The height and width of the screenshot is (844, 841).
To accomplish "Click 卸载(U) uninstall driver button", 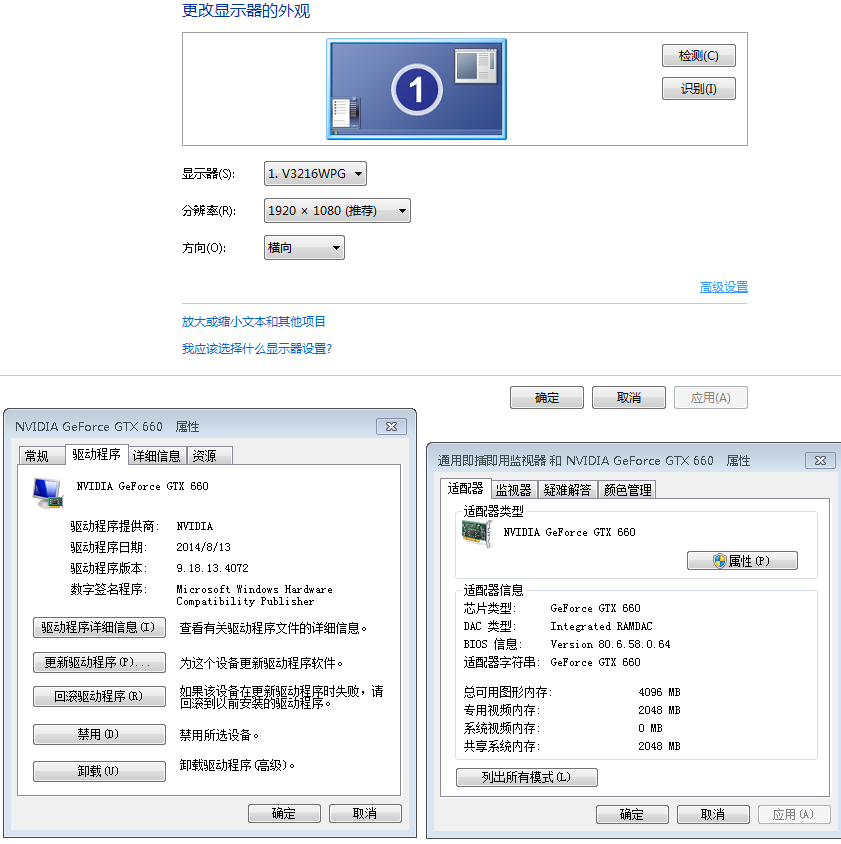I will click(x=99, y=771).
